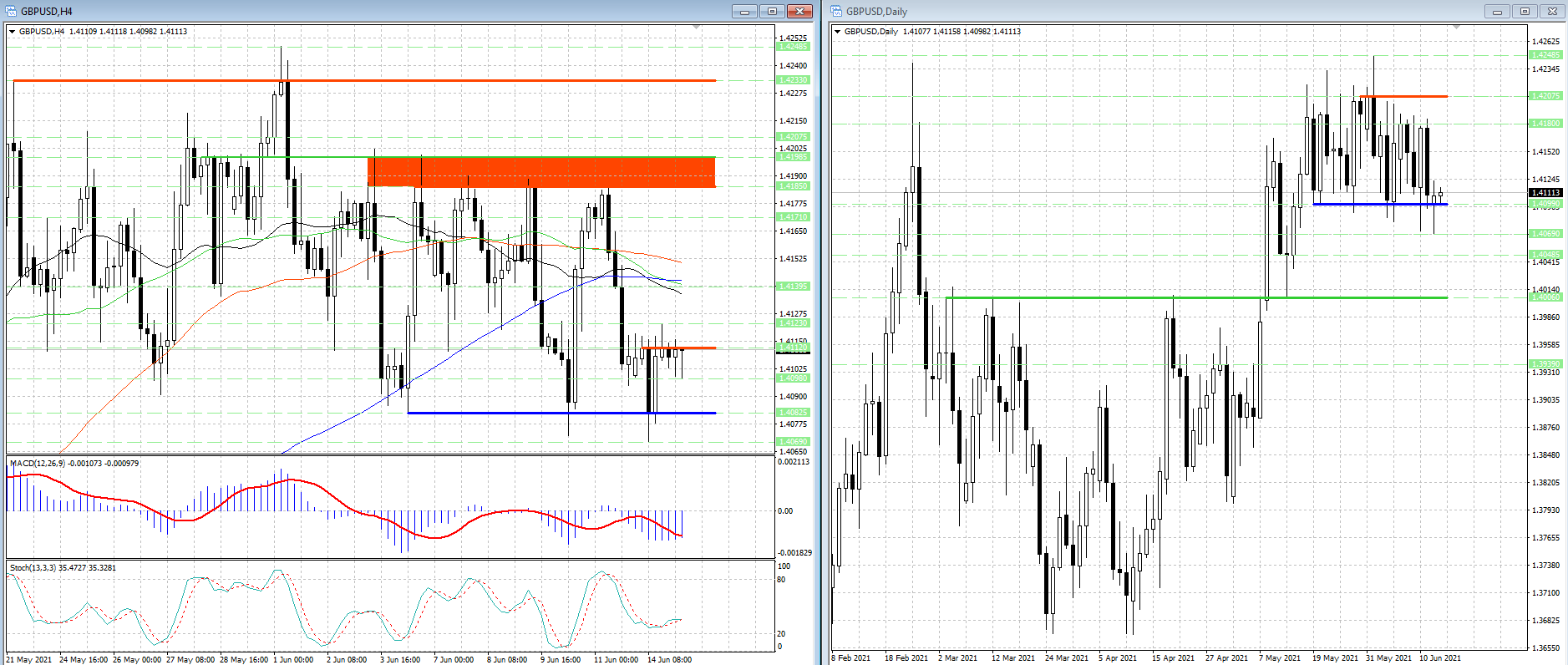Click the 14 Jun 08:00 label on H4 time axis

pyautogui.click(x=670, y=660)
